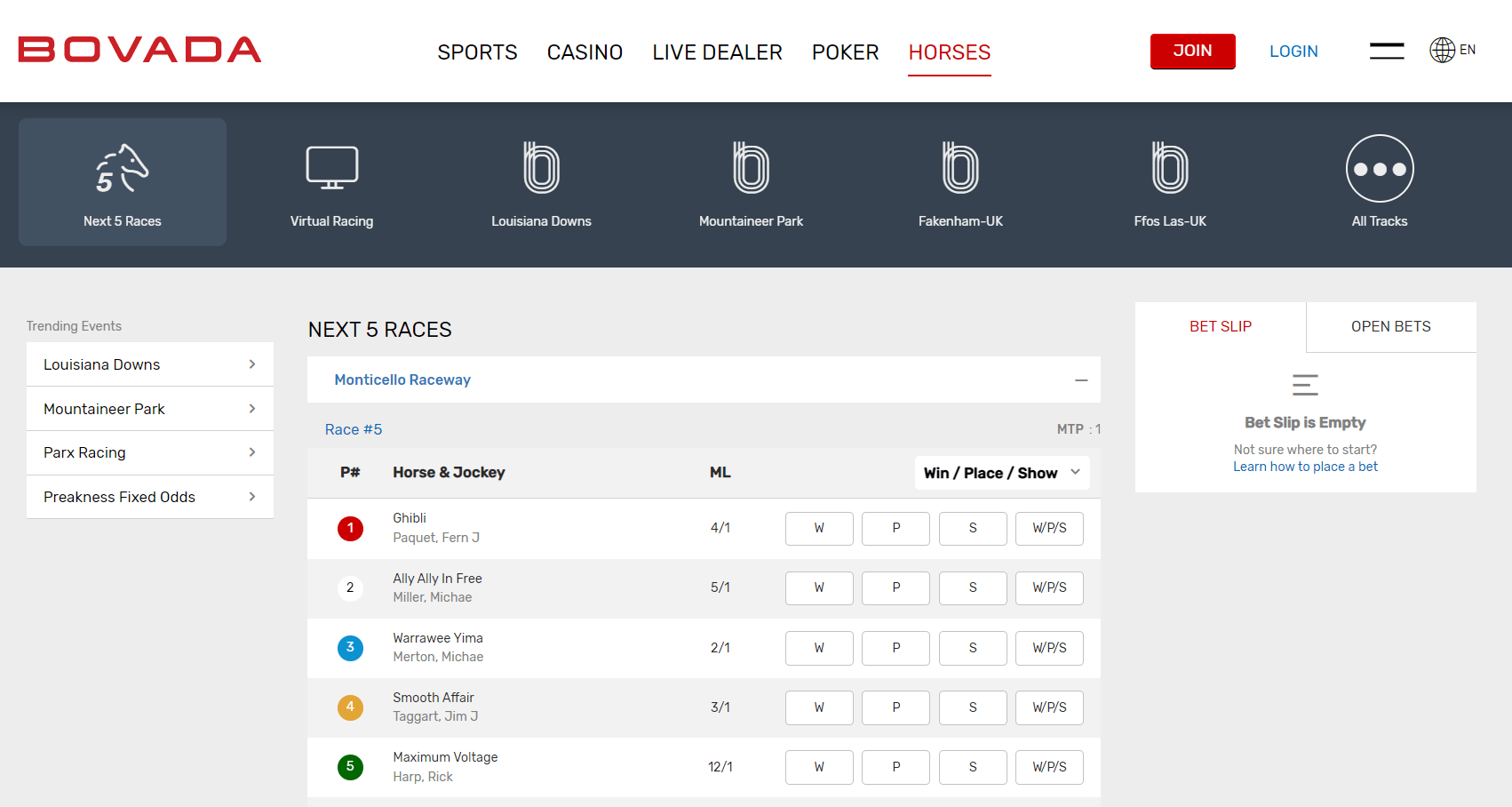Open Virtual Racing monitor icon

332,168
